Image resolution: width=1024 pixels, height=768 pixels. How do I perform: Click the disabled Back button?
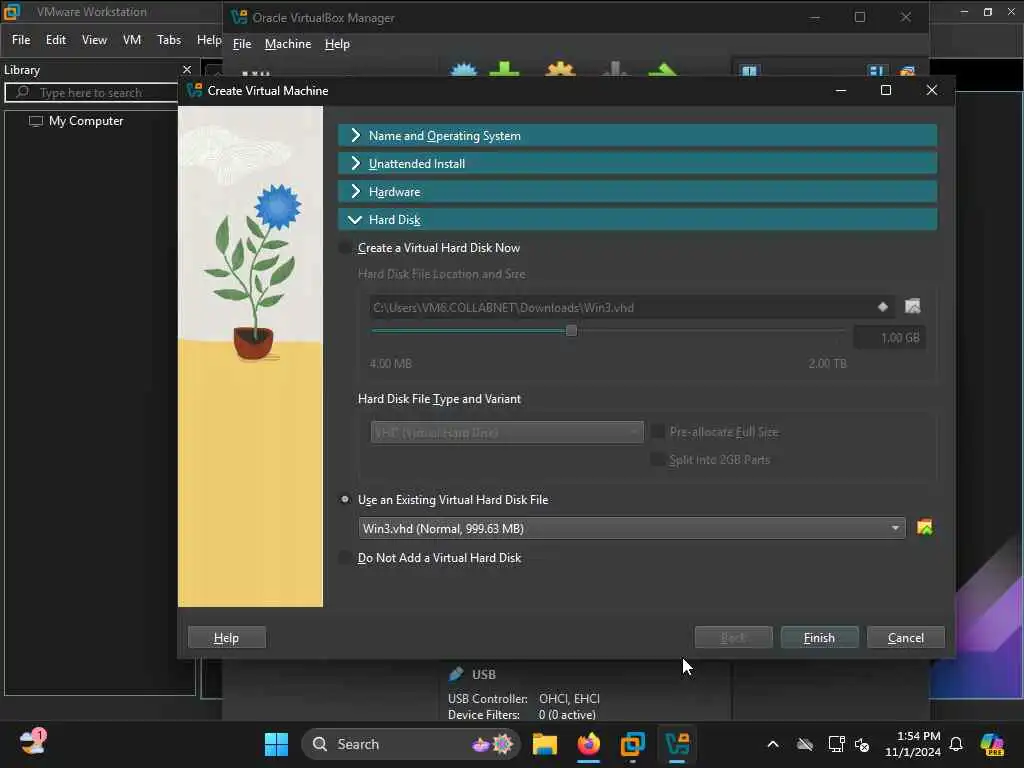(x=733, y=637)
